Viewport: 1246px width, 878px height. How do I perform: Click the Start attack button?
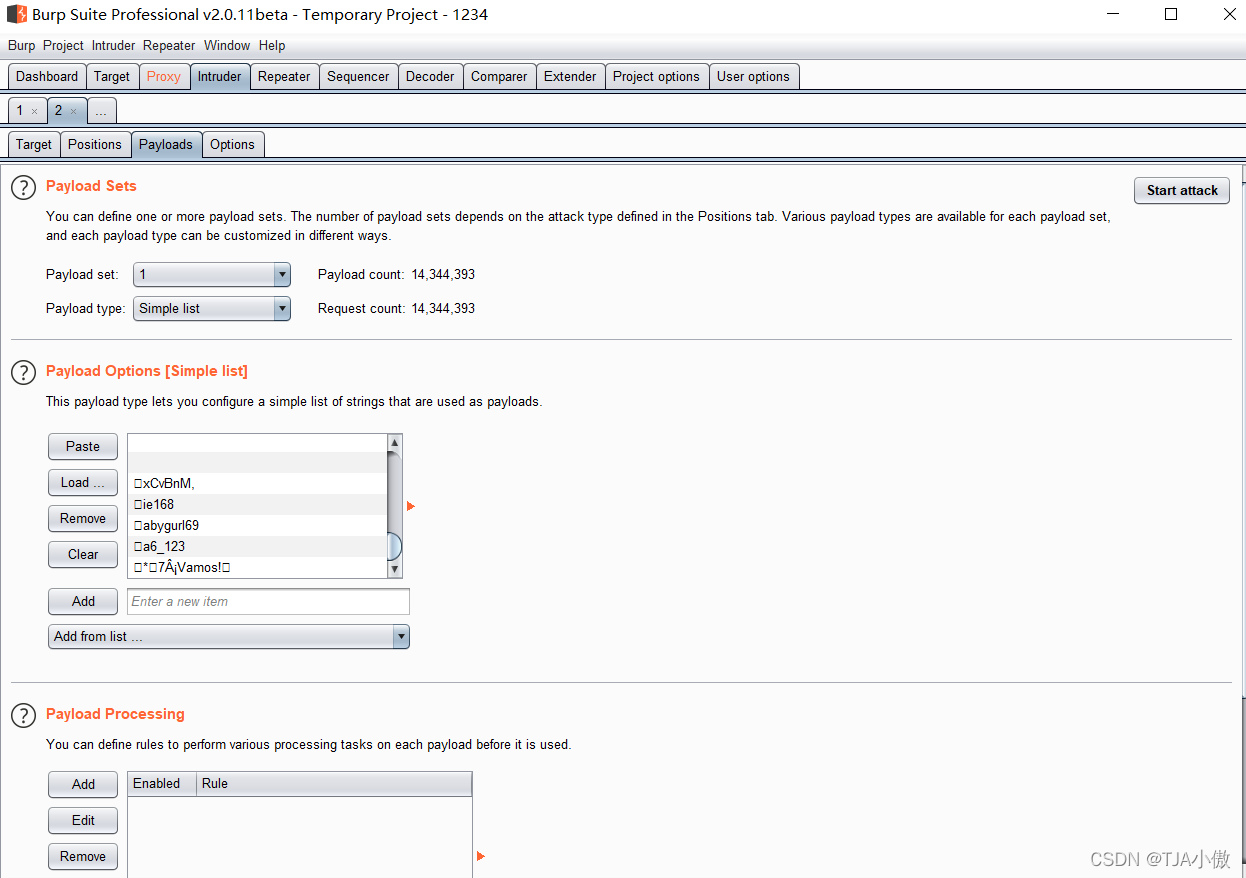[x=1182, y=190]
